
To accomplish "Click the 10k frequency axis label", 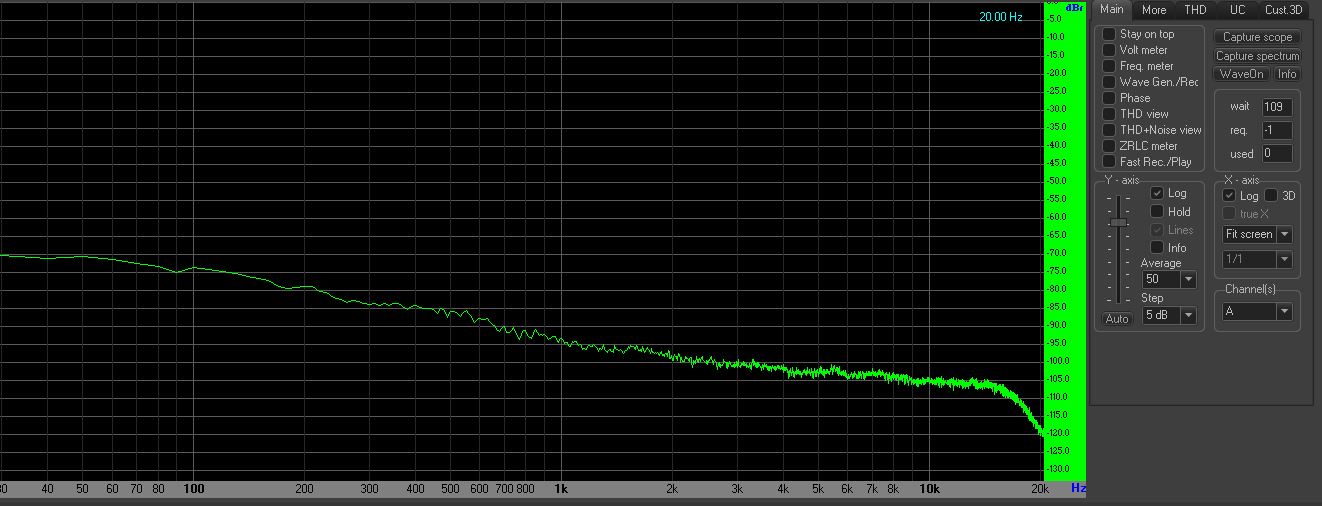I will click(929, 489).
